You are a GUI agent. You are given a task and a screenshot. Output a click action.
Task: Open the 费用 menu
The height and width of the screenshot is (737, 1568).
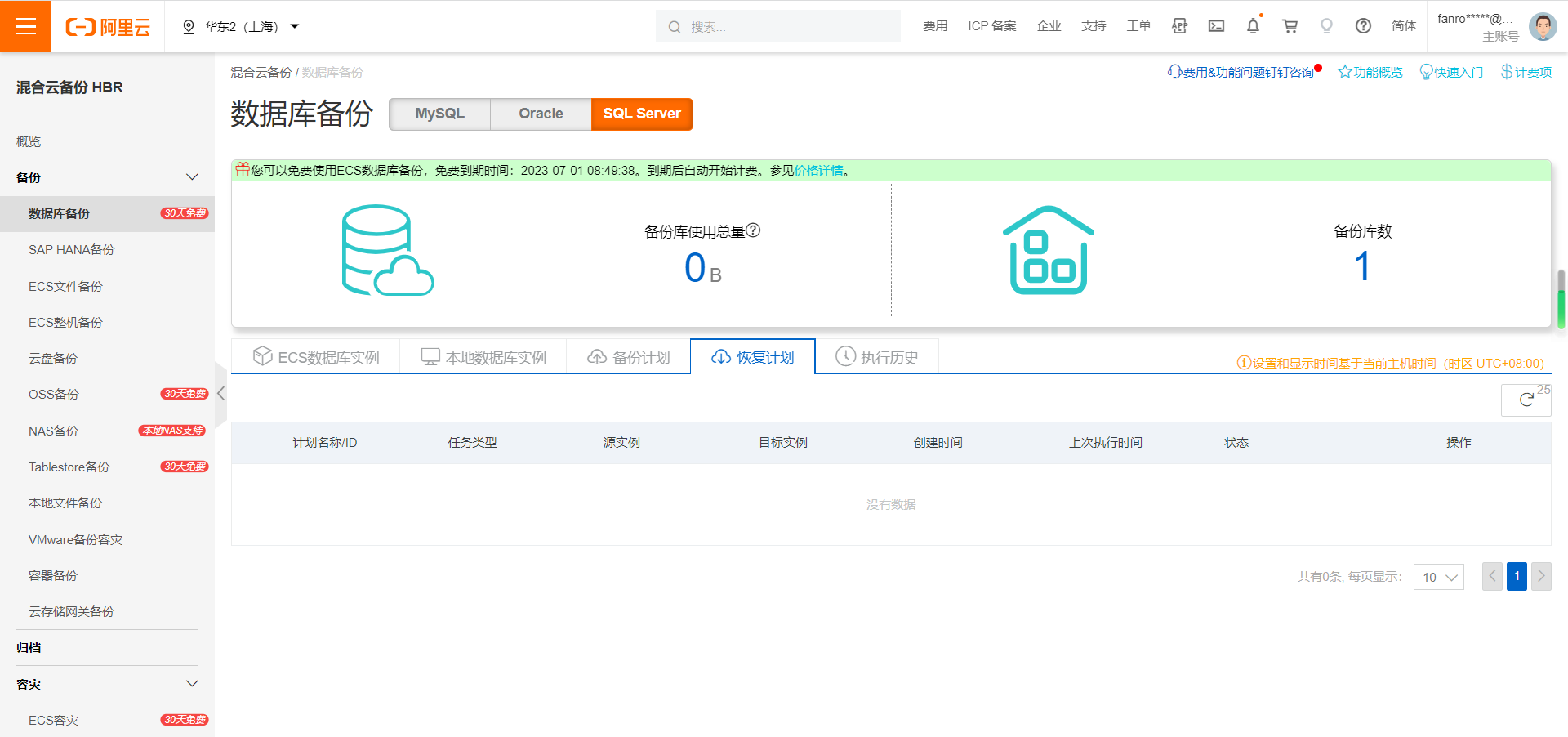click(x=935, y=26)
